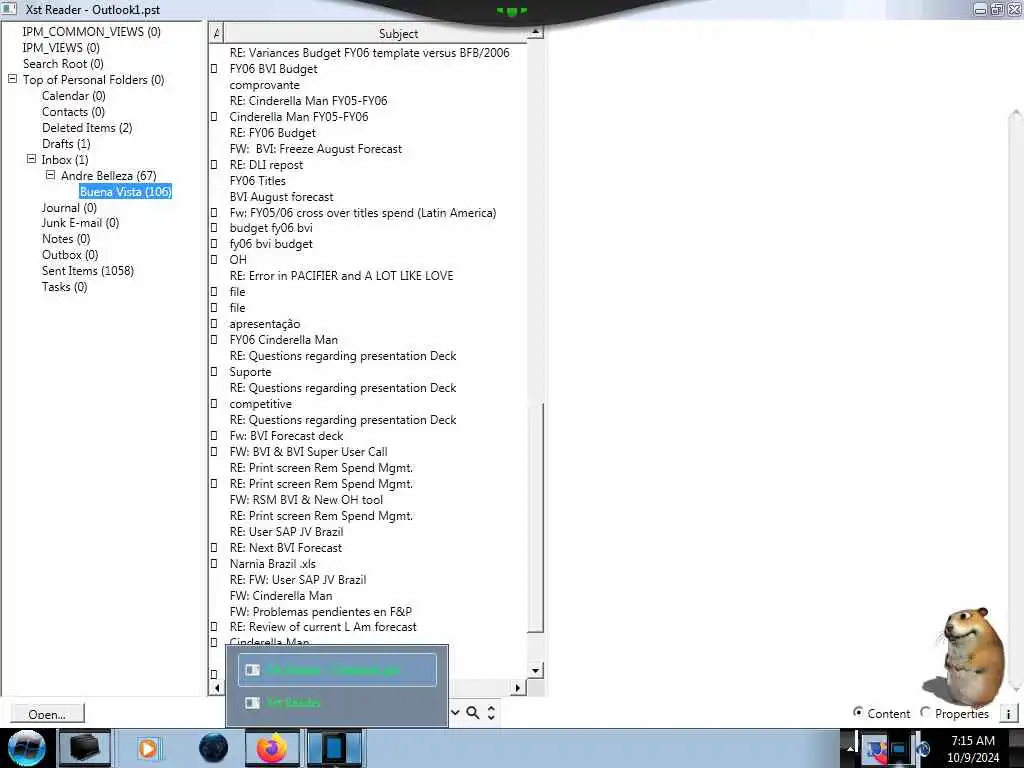Click the dark globe taskbar icon

[214, 748]
